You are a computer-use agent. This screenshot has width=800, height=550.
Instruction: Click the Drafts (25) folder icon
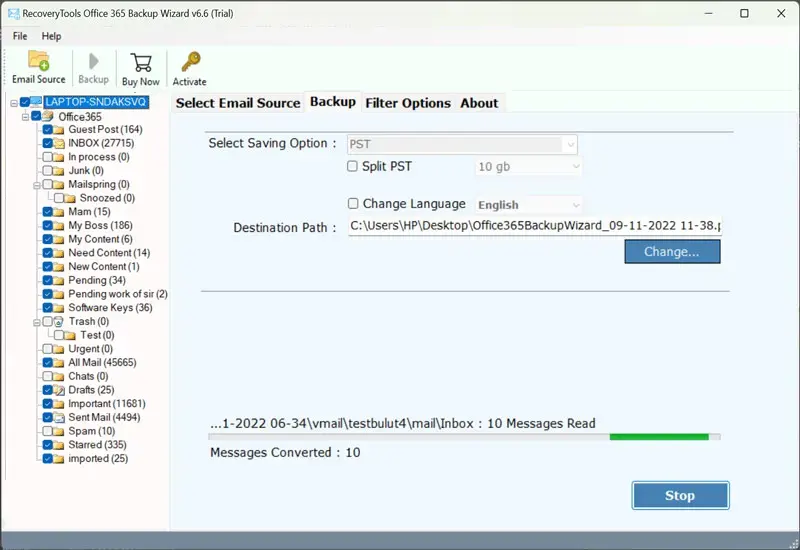point(60,390)
